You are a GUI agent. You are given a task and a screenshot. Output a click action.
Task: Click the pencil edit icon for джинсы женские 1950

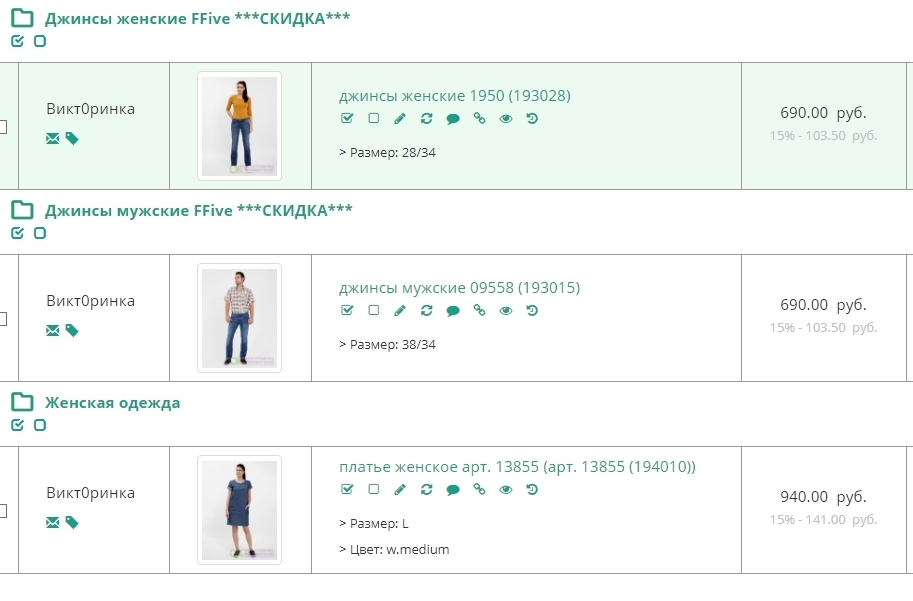(x=400, y=118)
